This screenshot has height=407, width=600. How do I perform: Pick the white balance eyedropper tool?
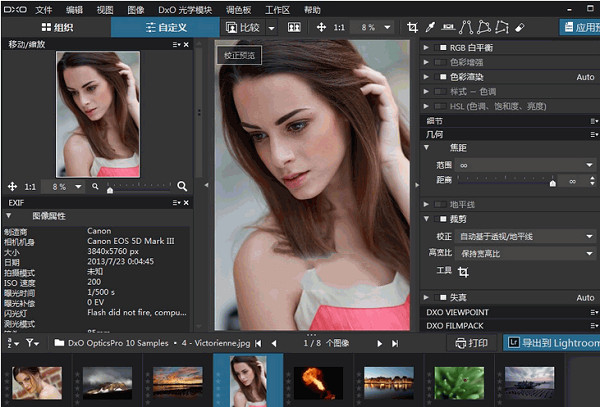(x=432, y=27)
